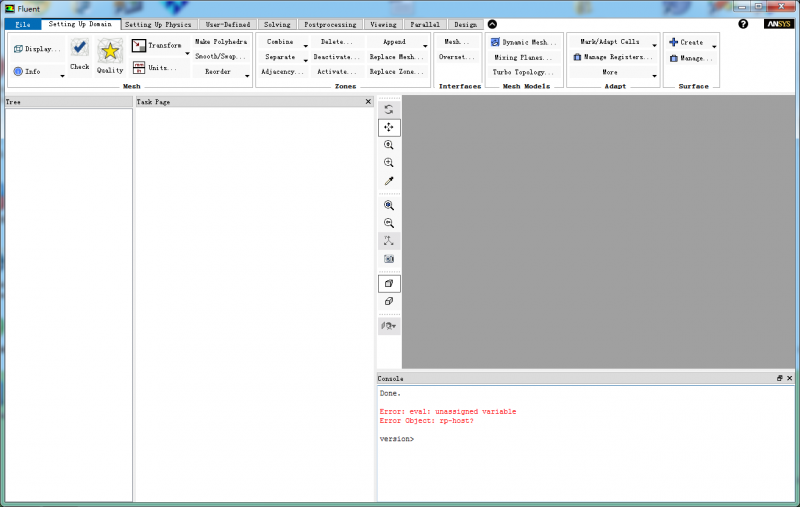Open the Transform mesh tool
This screenshot has height=507, width=800.
[157, 45]
